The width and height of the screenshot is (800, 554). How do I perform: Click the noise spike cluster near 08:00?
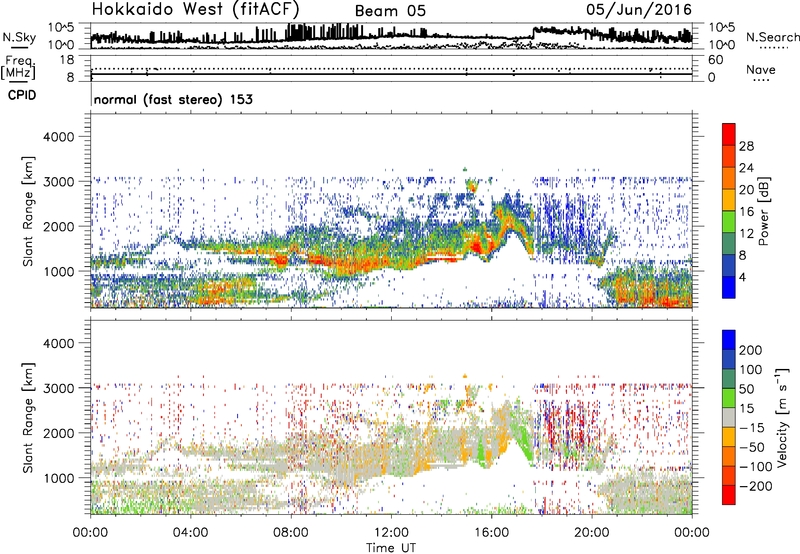(297, 32)
